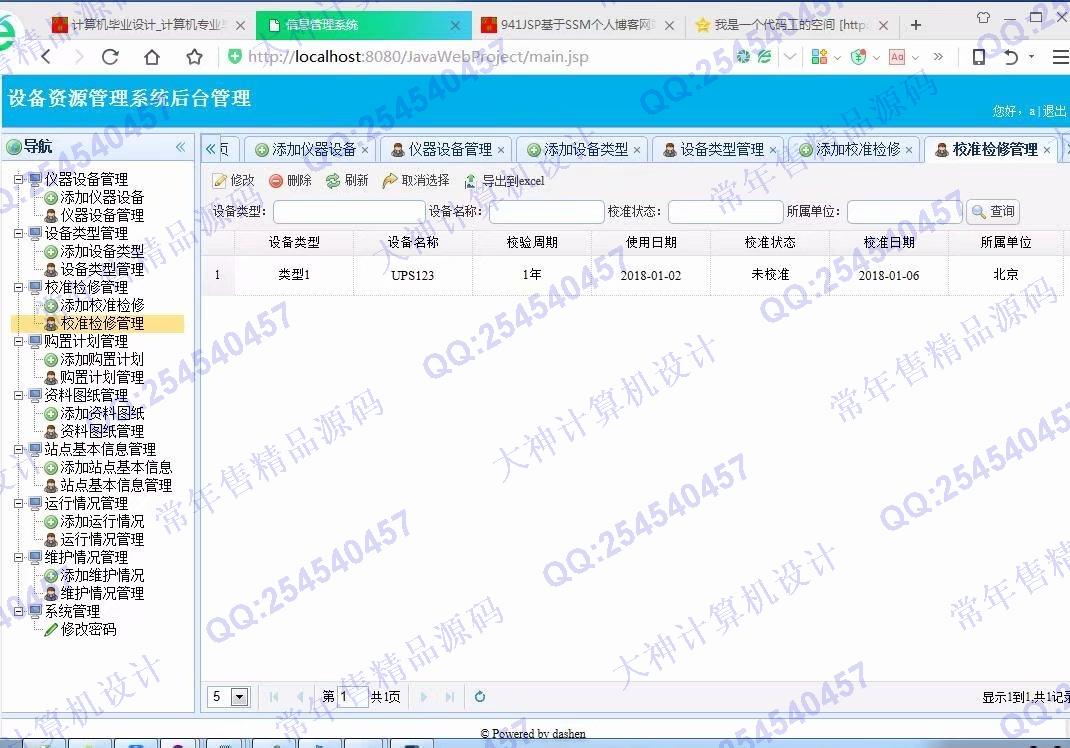The image size is (1070, 748).
Task: Close the 设备类型管理 tab
Action: click(x=772, y=150)
